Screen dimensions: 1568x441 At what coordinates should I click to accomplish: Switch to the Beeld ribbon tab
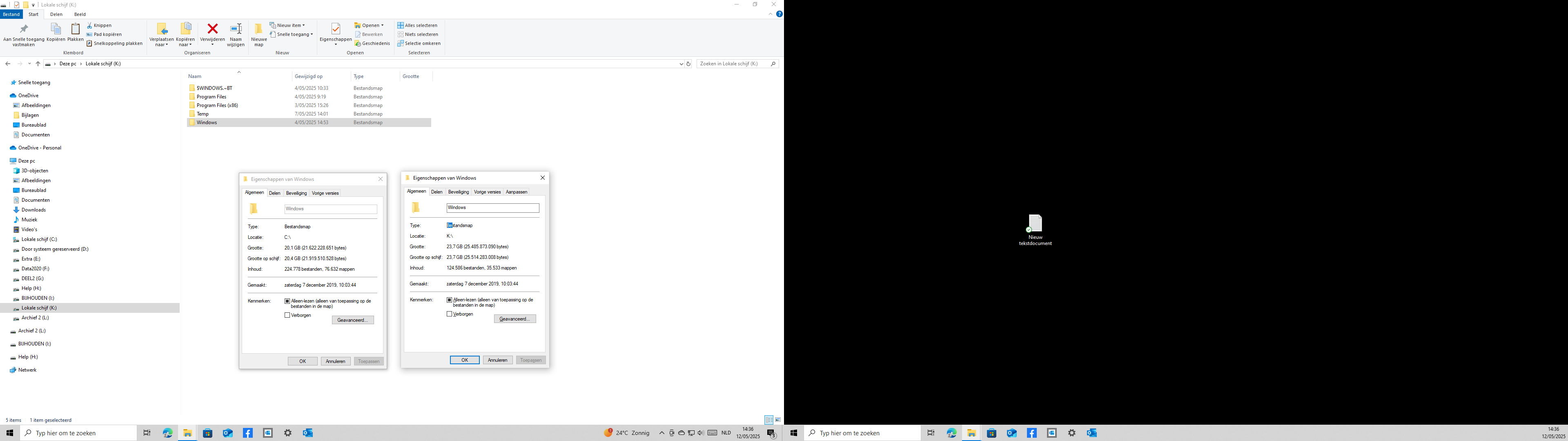coord(80,14)
